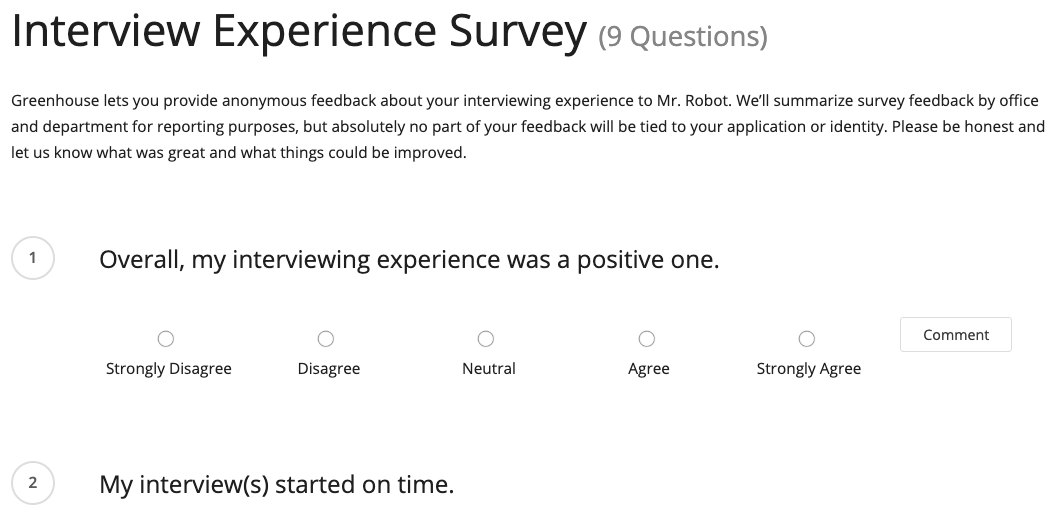Select the Strongly Disagree radio button

click(166, 338)
